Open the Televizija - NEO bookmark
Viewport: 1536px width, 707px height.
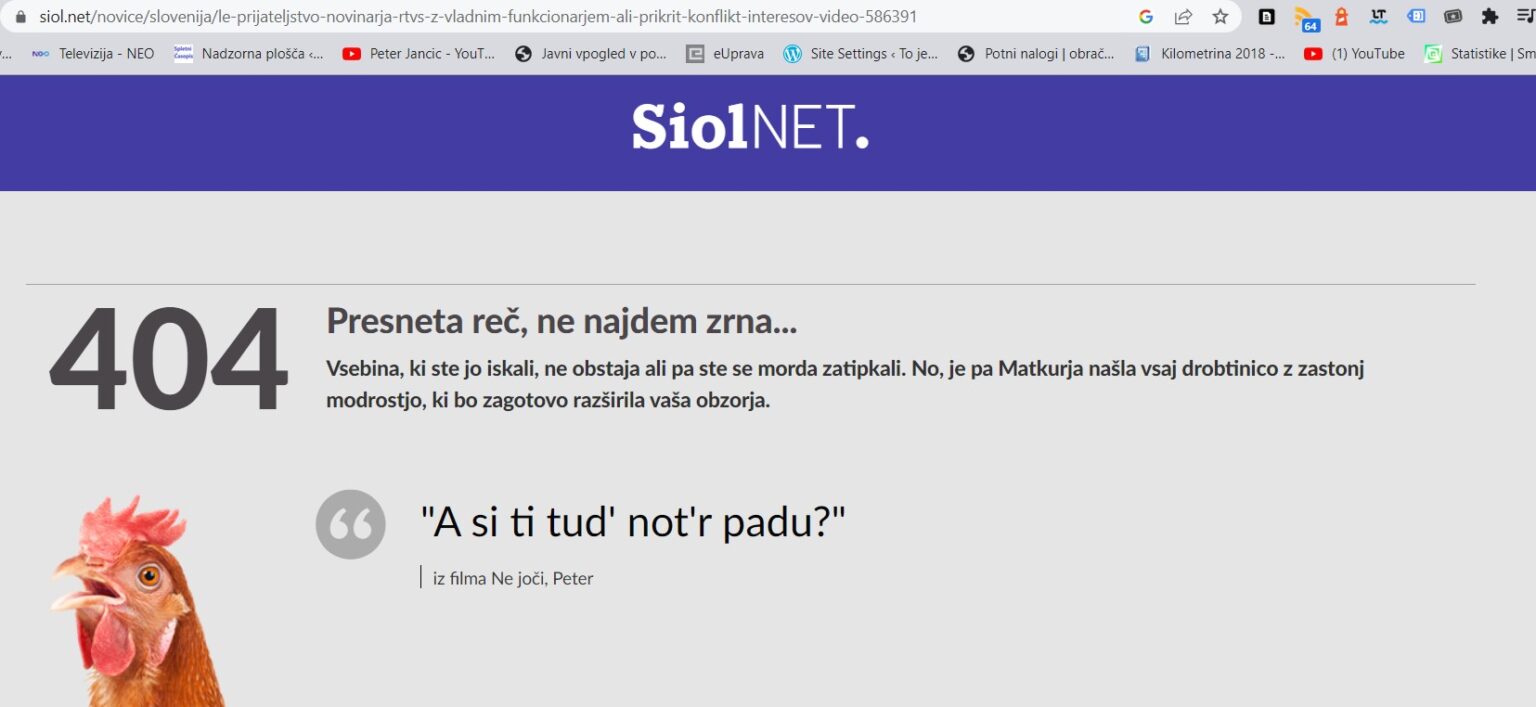pos(93,54)
